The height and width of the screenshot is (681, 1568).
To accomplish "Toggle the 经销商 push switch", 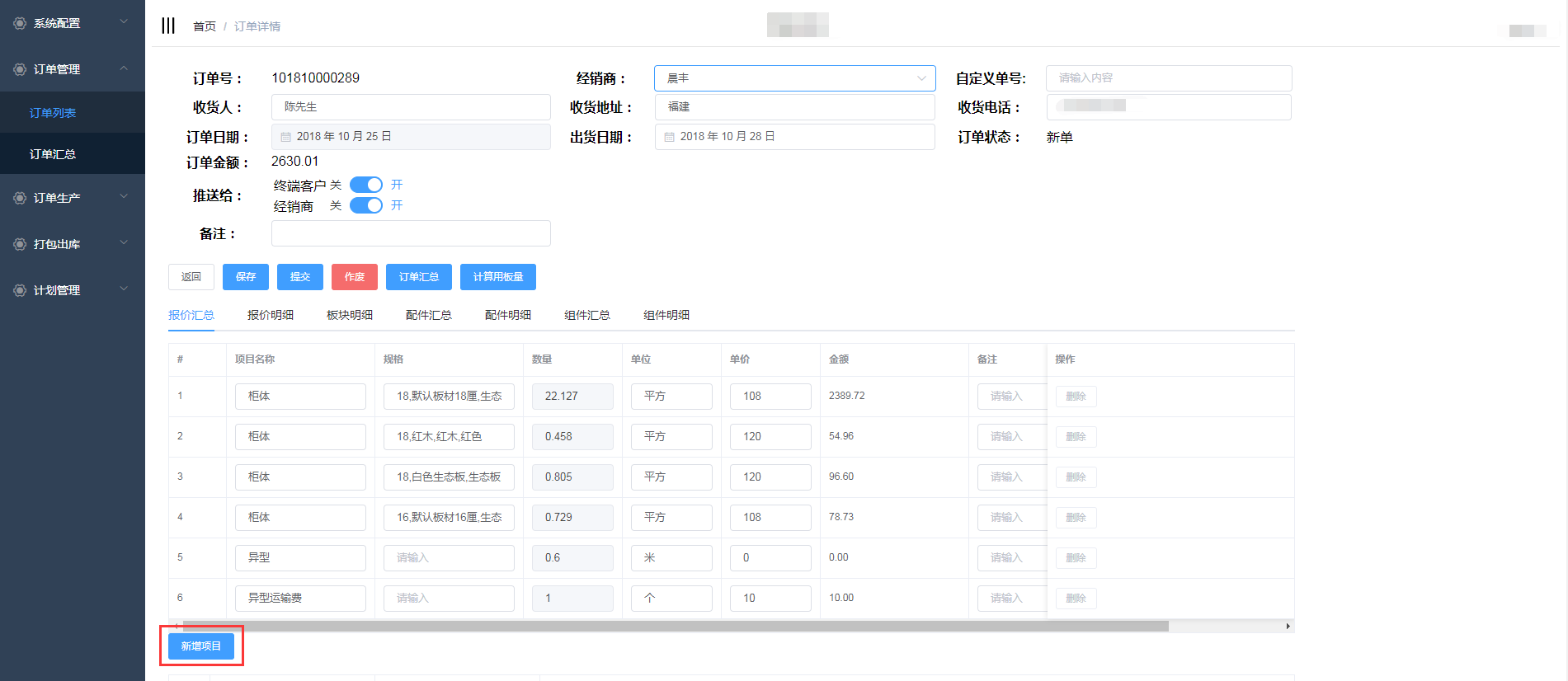I will click(366, 205).
